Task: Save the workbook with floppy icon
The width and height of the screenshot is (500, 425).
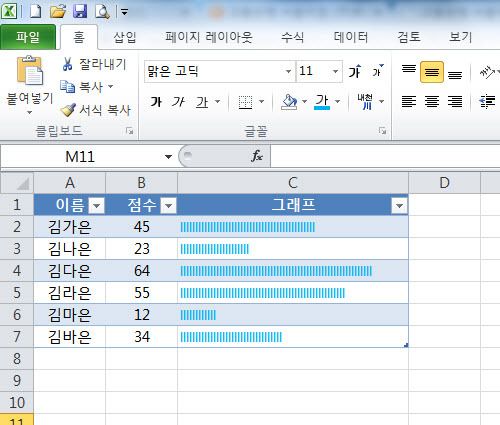Action: [80, 12]
